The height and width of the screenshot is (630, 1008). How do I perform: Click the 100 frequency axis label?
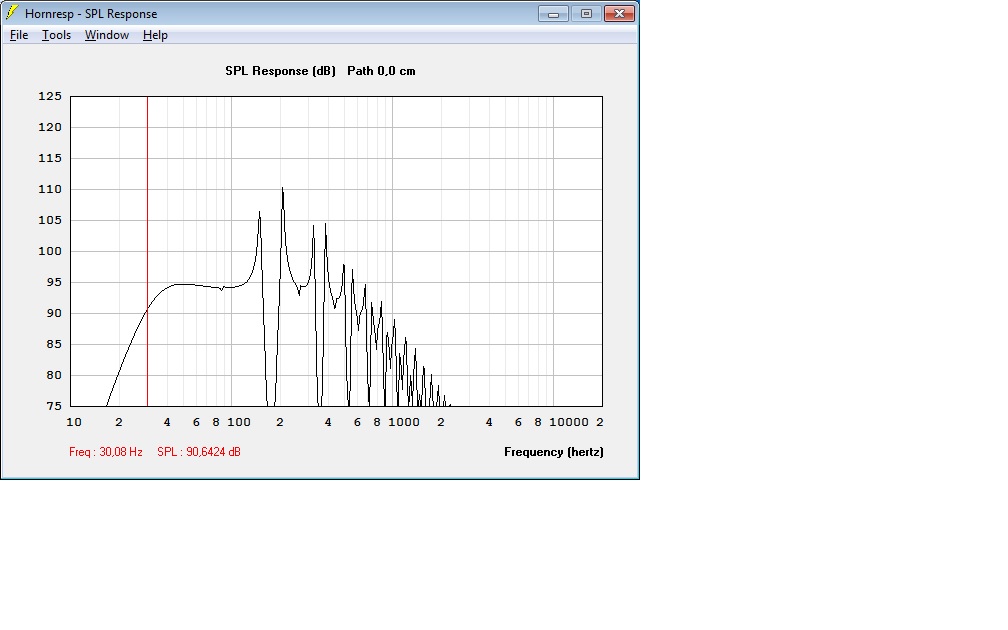pos(239,422)
